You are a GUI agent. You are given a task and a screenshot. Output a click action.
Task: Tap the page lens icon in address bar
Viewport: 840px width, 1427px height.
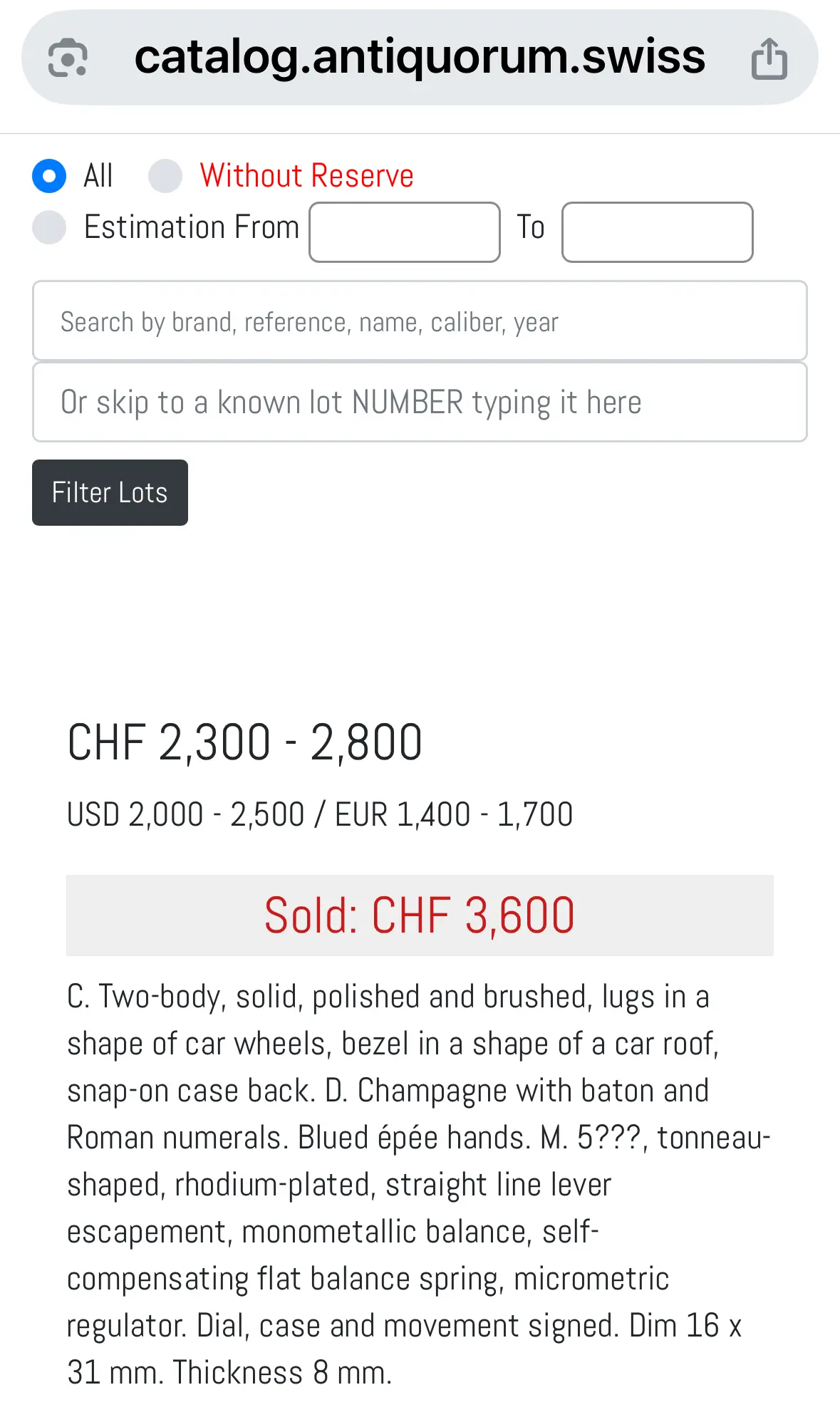(x=68, y=58)
